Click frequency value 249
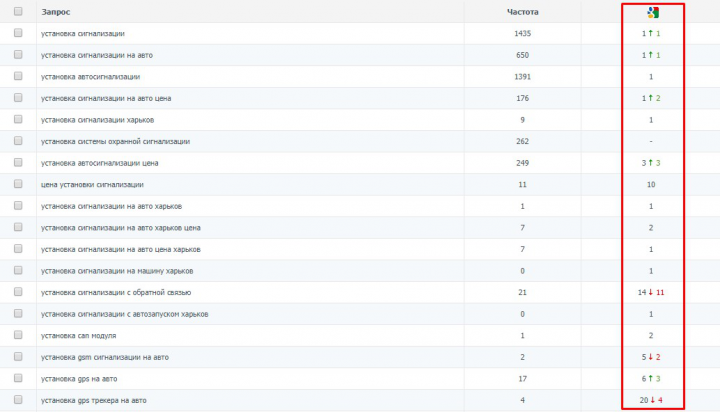Viewport: 720px width, 412px height. pyautogui.click(x=523, y=163)
